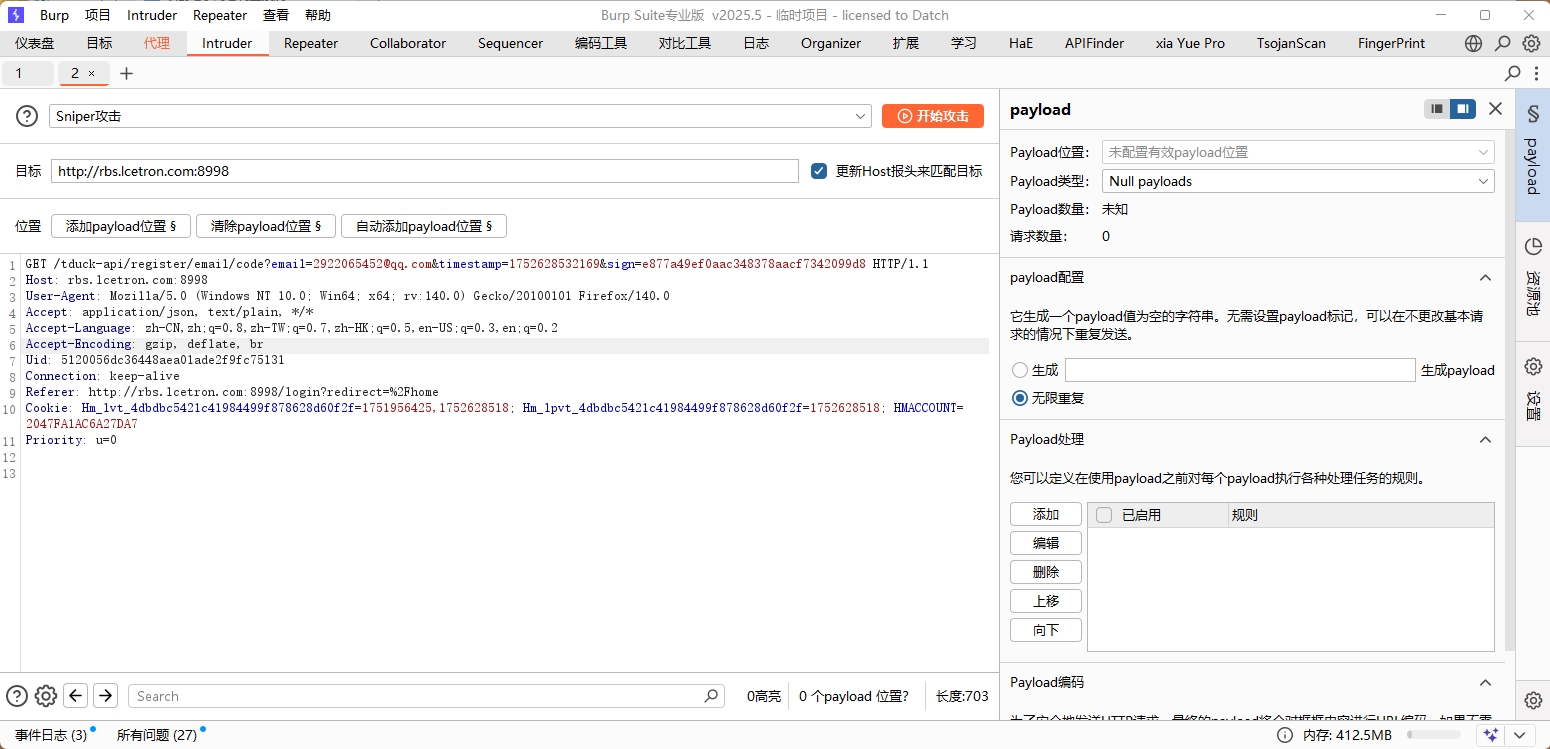Viewport: 1550px width, 749px height.
Task: Click the help icon beside Sniper攻击 dropdown
Action: tap(27, 116)
